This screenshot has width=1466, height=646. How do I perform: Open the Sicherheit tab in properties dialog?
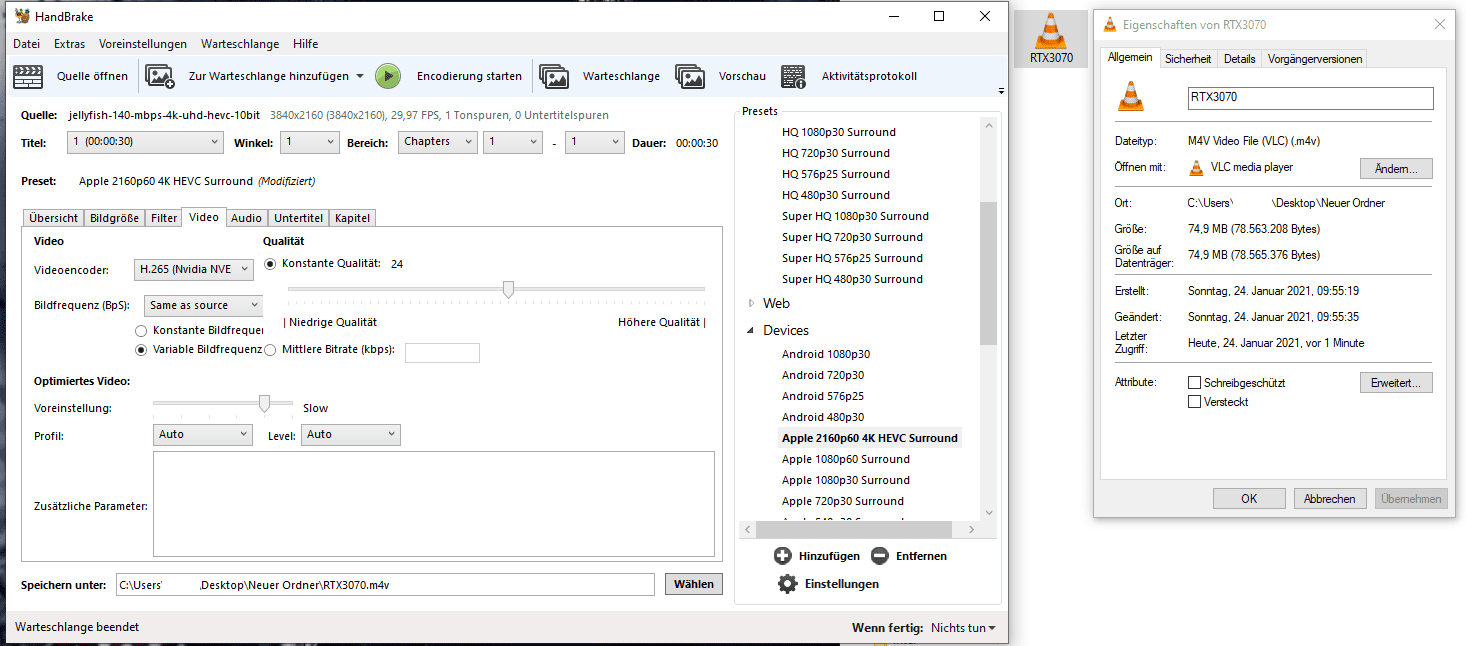1188,59
